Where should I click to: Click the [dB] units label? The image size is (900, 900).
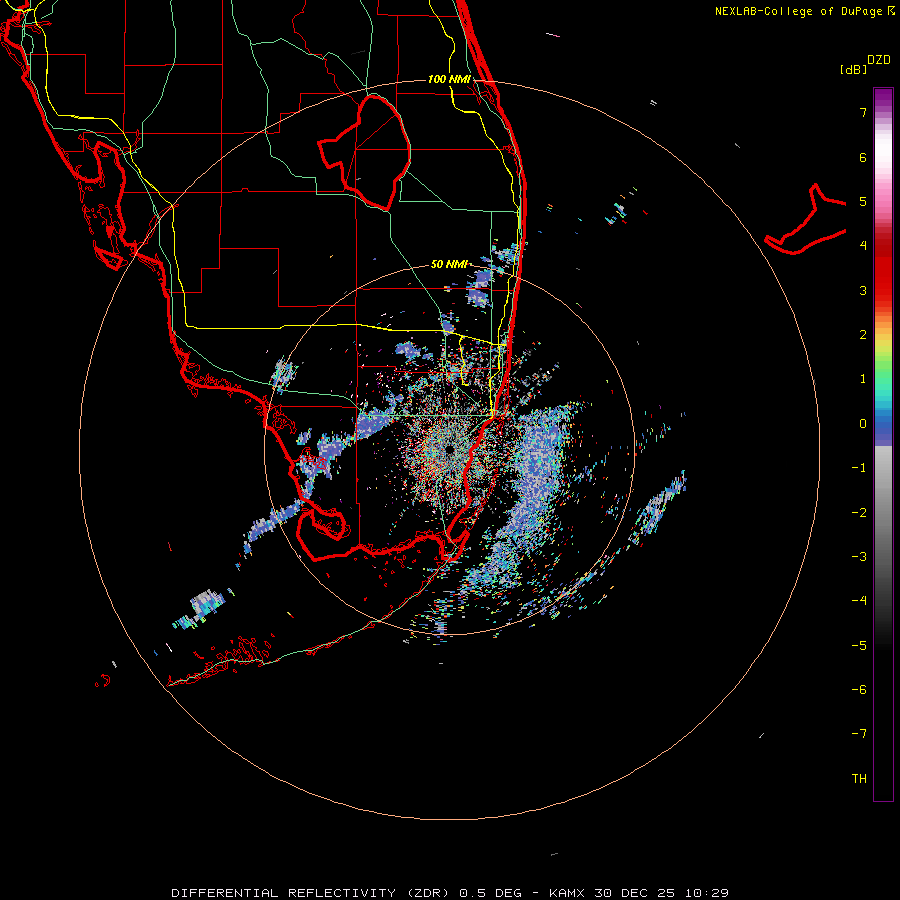[x=854, y=69]
